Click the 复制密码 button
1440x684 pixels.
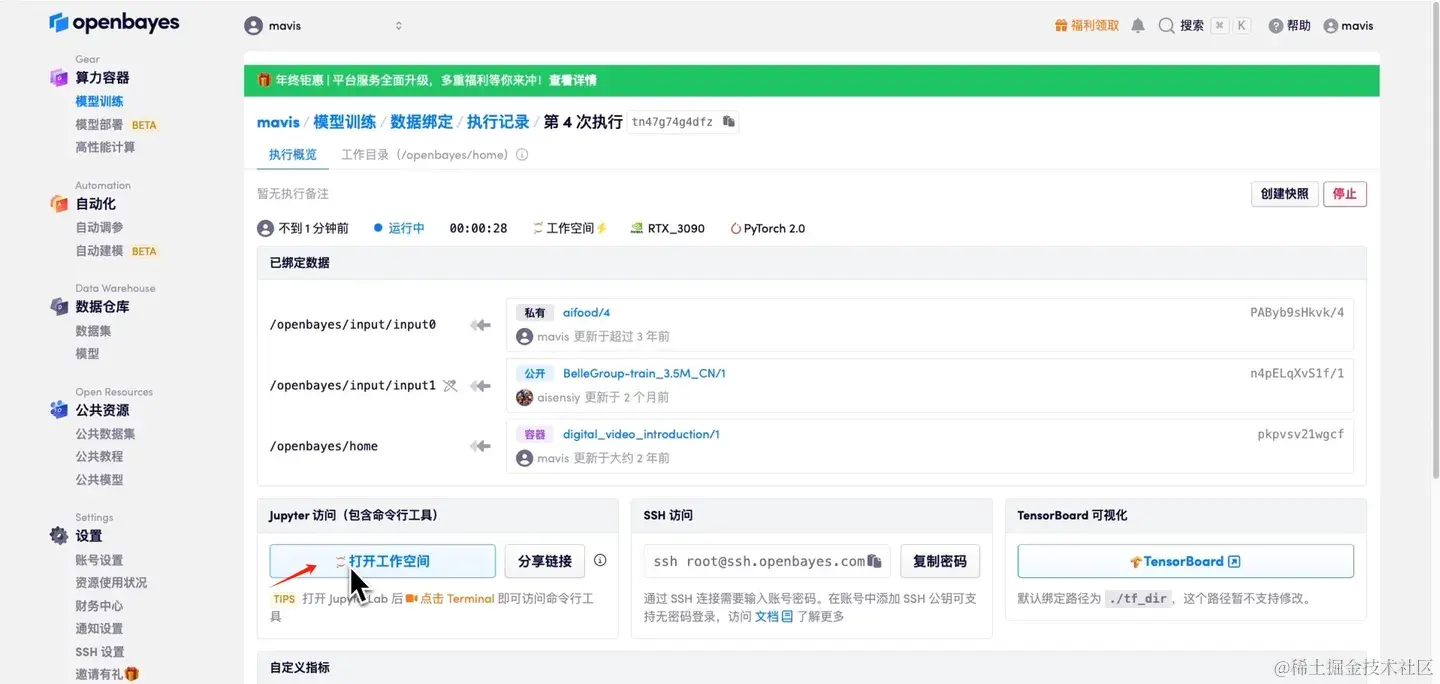click(940, 561)
